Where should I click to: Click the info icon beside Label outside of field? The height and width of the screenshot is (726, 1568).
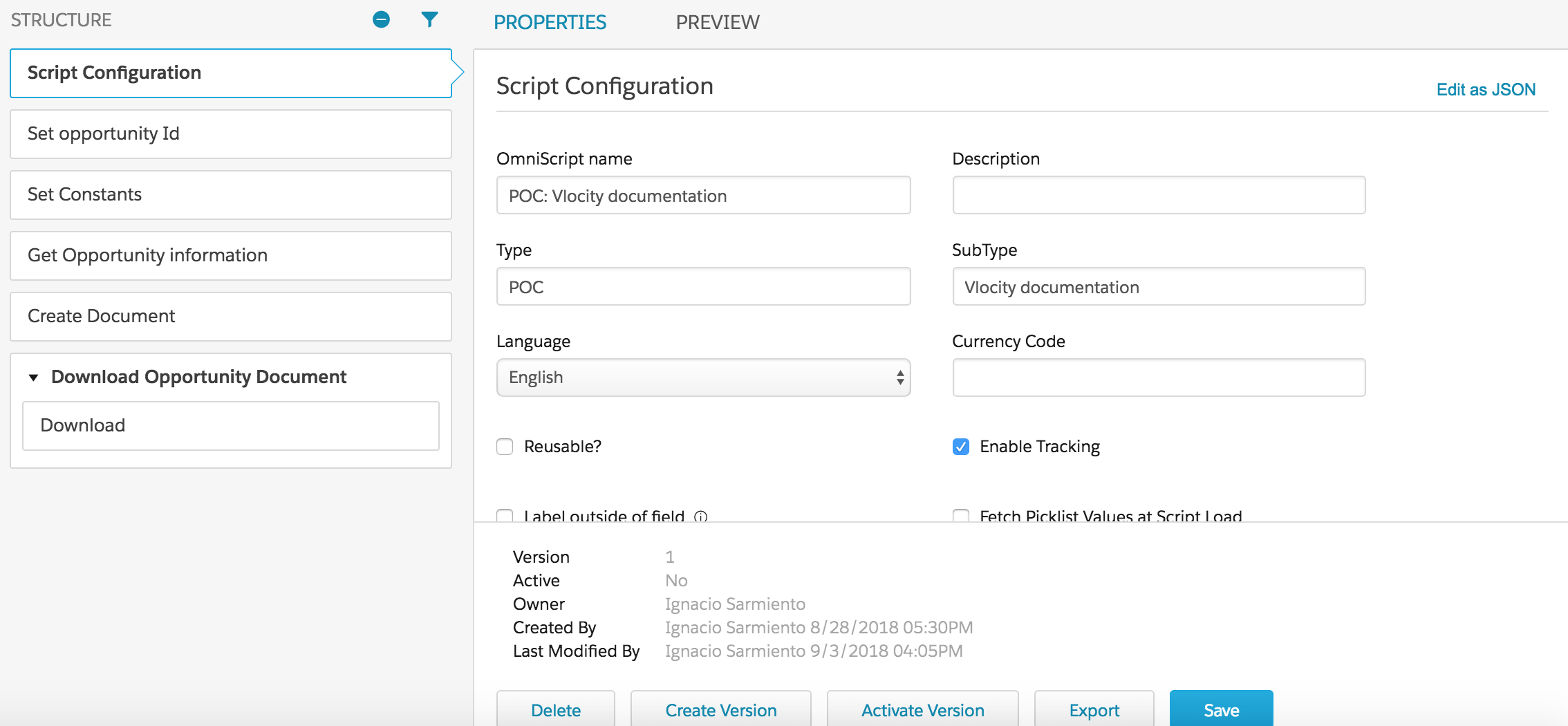[702, 517]
